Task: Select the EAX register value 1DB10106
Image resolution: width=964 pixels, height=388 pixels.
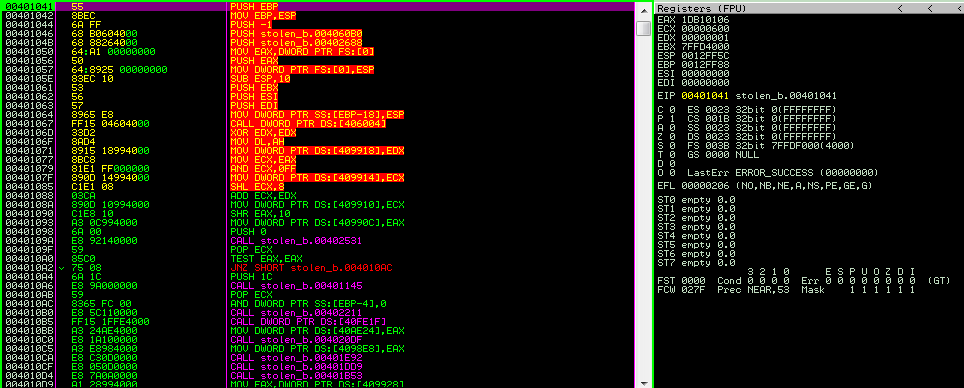Action: coord(706,20)
